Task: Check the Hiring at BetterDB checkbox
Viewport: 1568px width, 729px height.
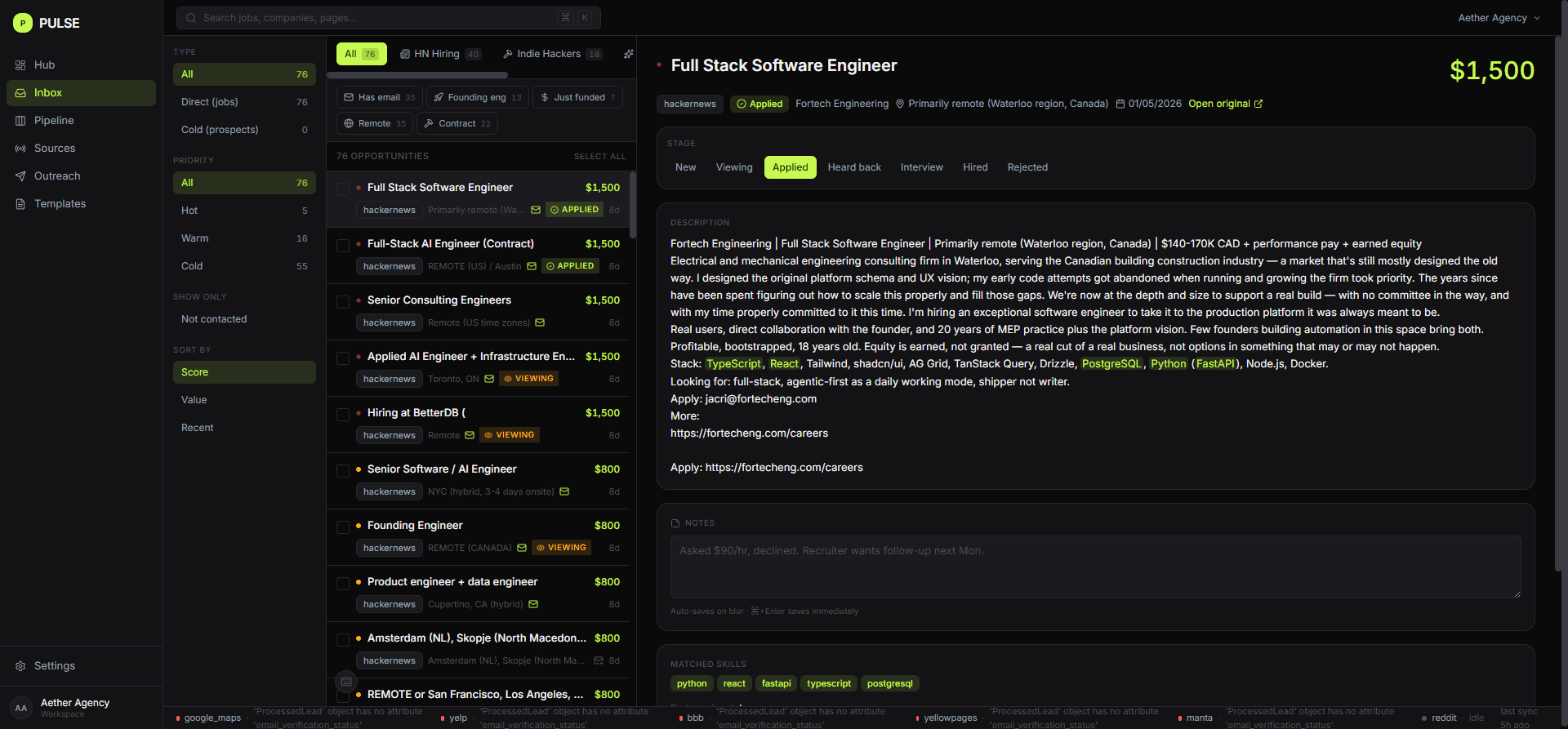Action: point(343,415)
